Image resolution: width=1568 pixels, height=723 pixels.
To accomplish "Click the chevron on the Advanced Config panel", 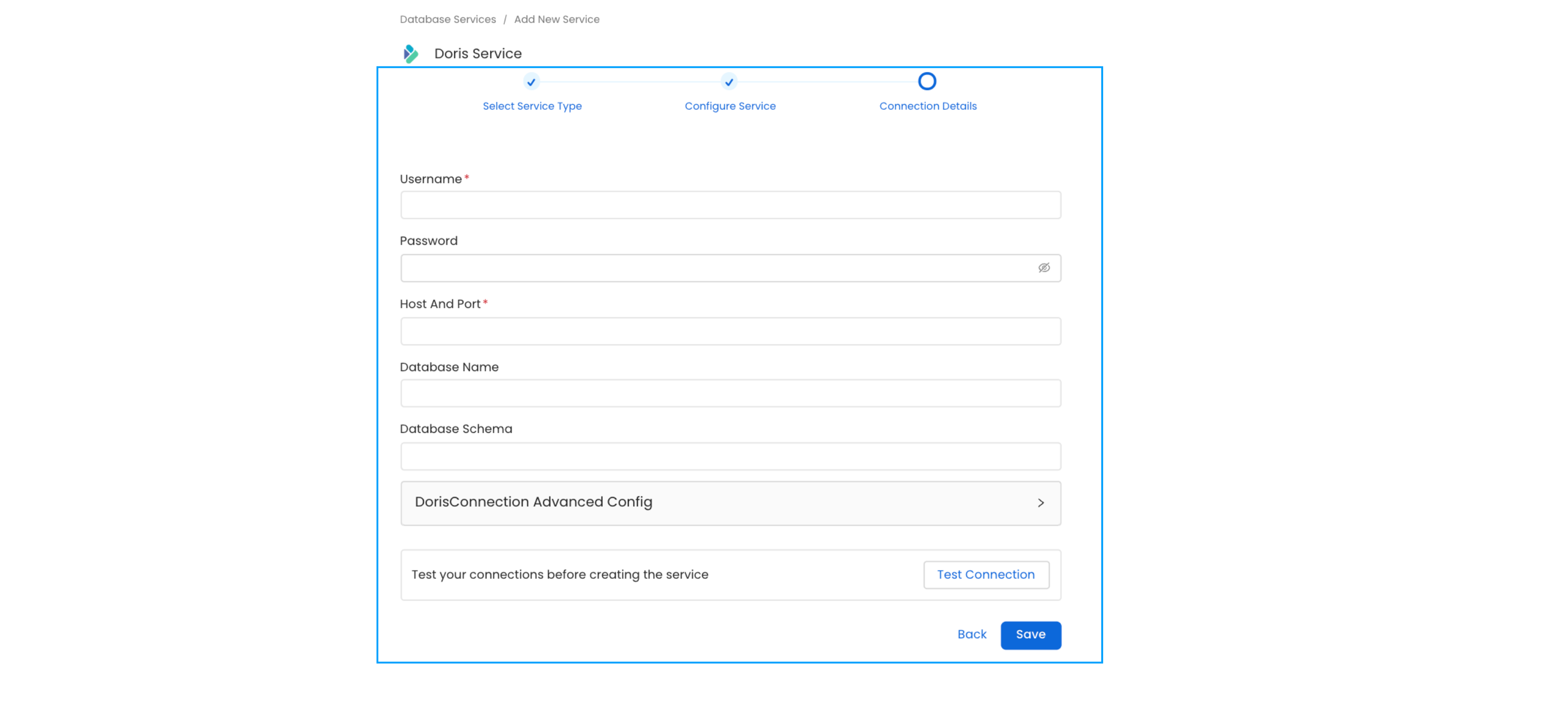I will pyautogui.click(x=1041, y=503).
